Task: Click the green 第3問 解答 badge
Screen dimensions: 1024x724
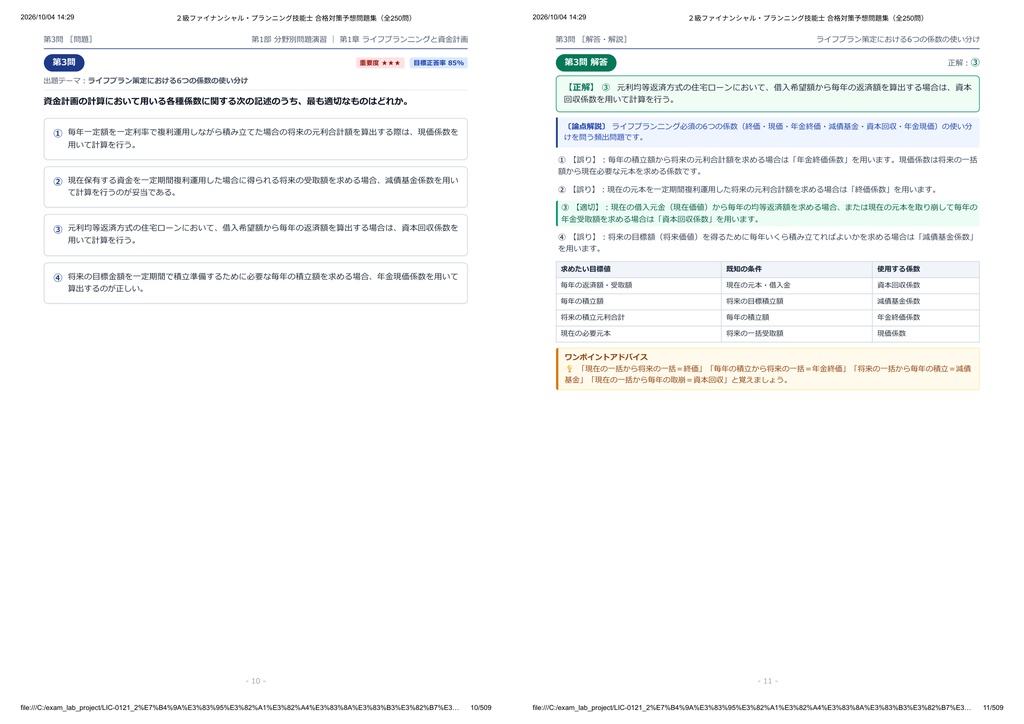Action: (x=586, y=63)
